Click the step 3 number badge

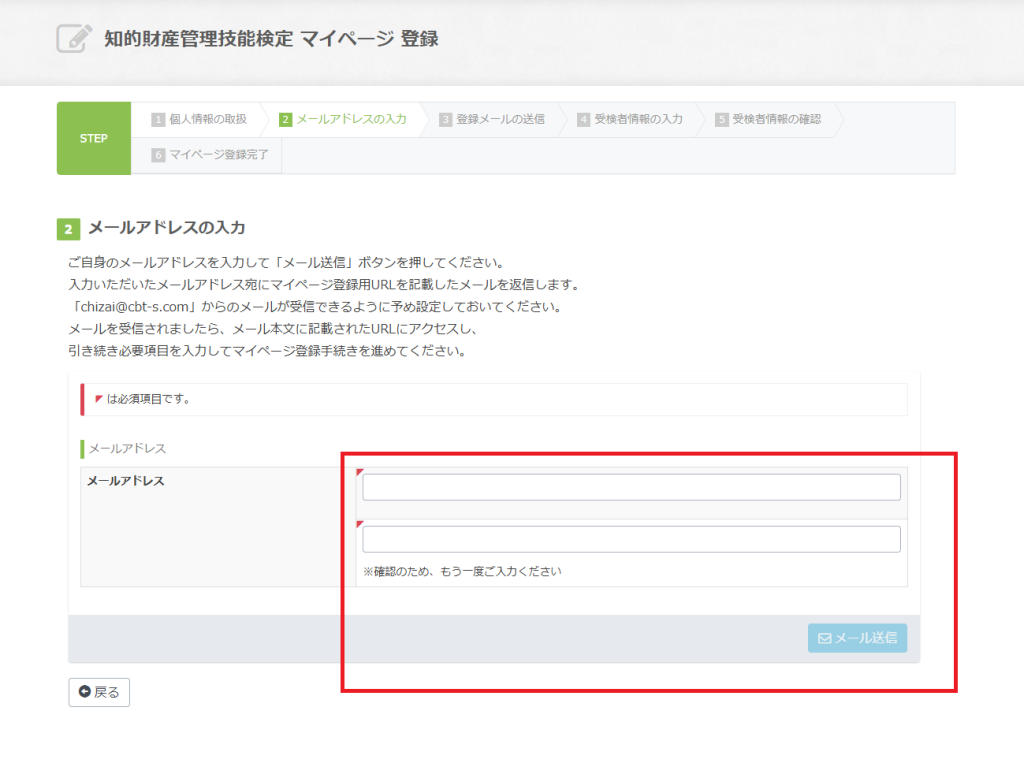(x=445, y=119)
